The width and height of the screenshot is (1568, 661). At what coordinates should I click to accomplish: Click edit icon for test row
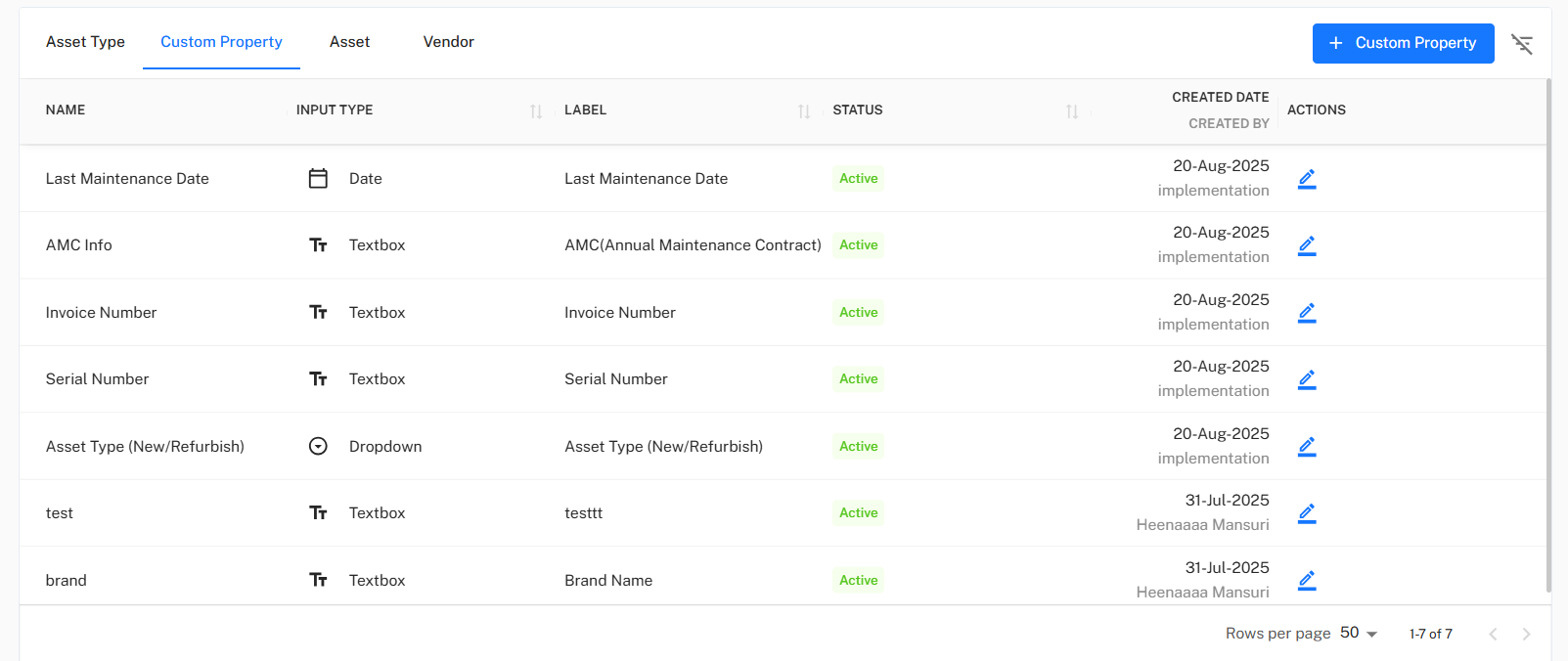click(1306, 513)
